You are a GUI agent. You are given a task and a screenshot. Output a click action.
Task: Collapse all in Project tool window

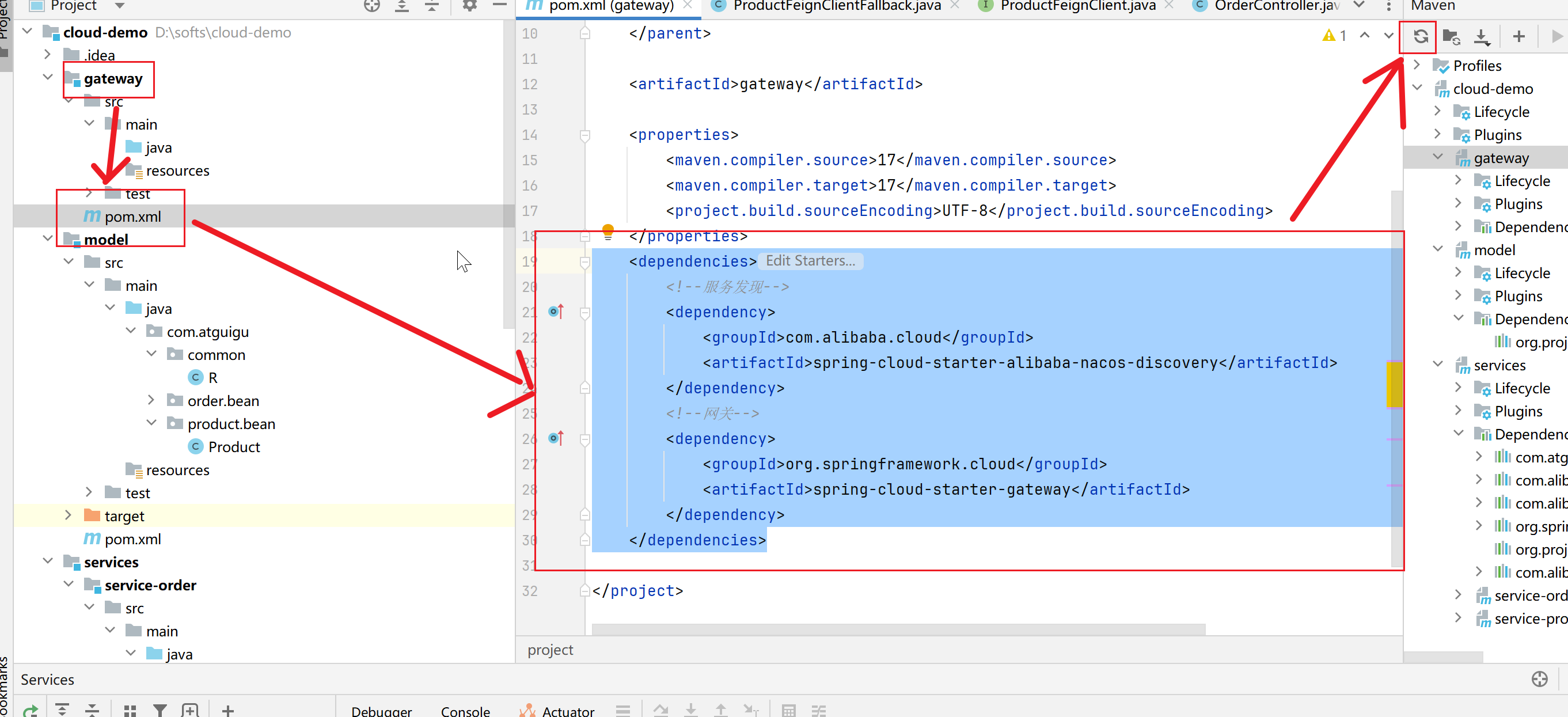pos(431,6)
